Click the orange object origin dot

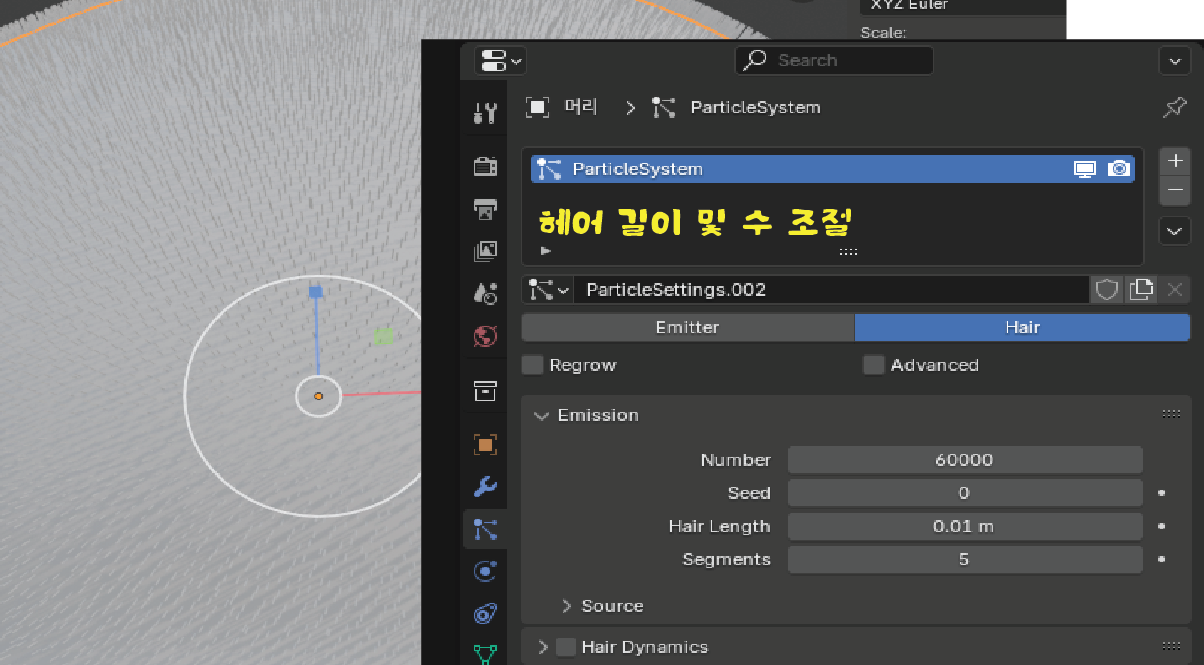pyautogui.click(x=318, y=396)
